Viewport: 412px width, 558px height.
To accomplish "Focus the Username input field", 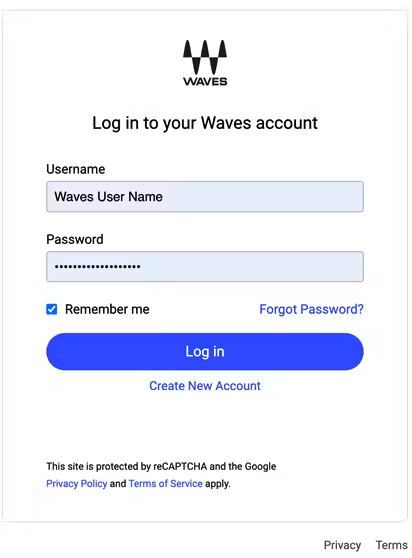I will click(x=205, y=196).
